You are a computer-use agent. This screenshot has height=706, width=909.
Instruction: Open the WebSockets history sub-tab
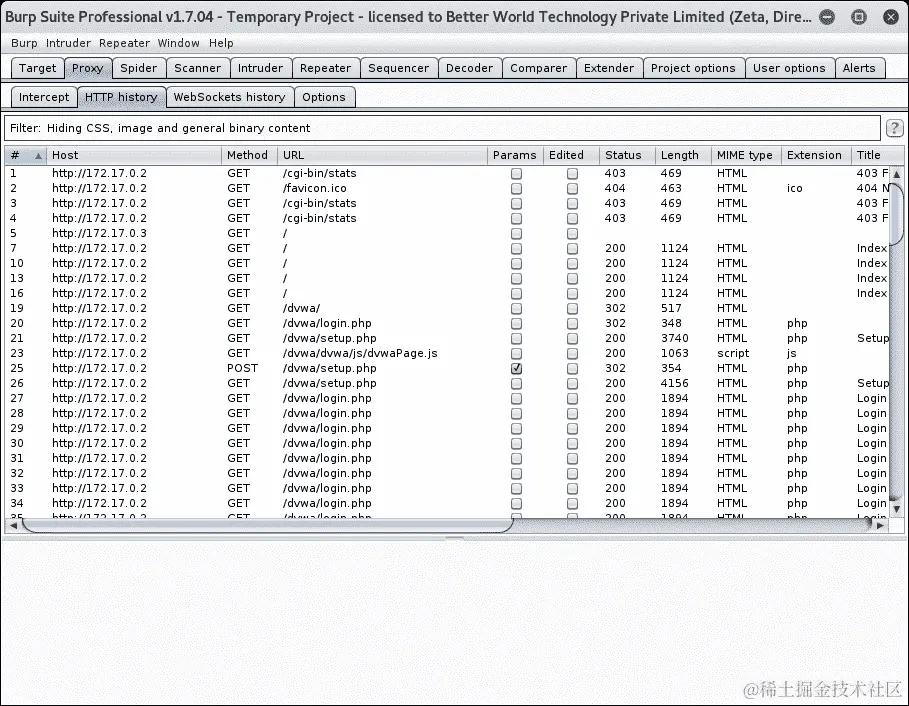click(x=230, y=97)
